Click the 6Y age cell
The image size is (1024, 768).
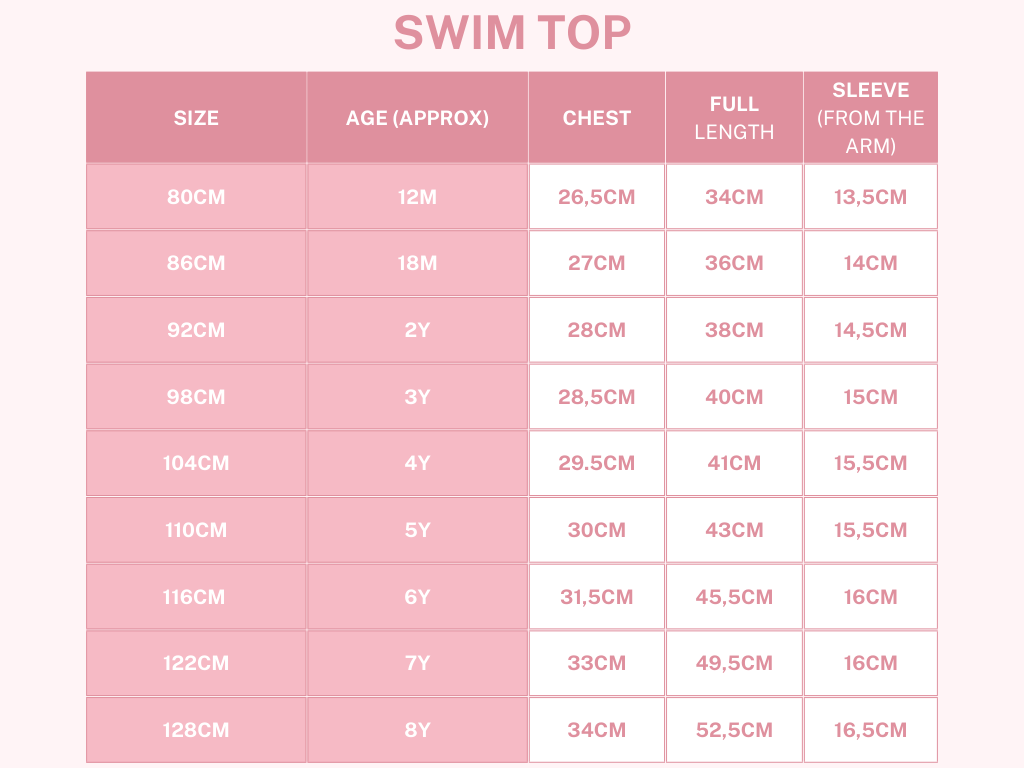click(x=417, y=597)
